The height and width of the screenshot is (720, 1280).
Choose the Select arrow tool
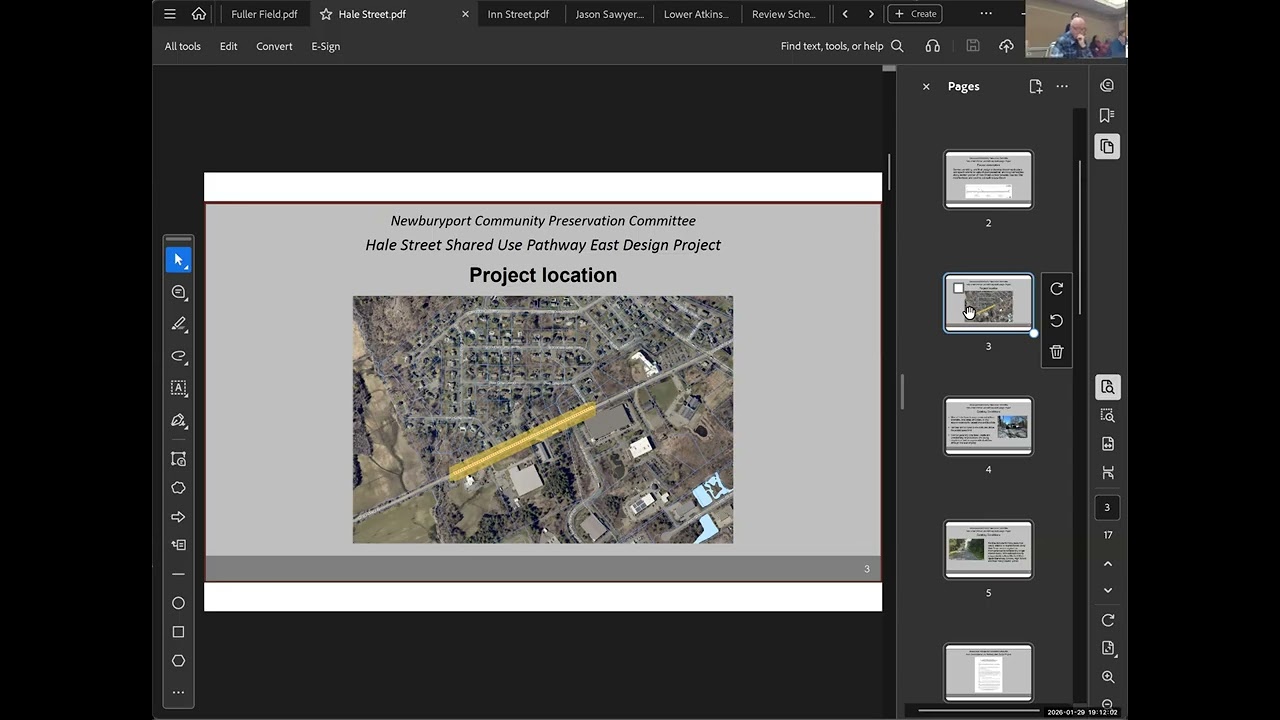click(178, 260)
